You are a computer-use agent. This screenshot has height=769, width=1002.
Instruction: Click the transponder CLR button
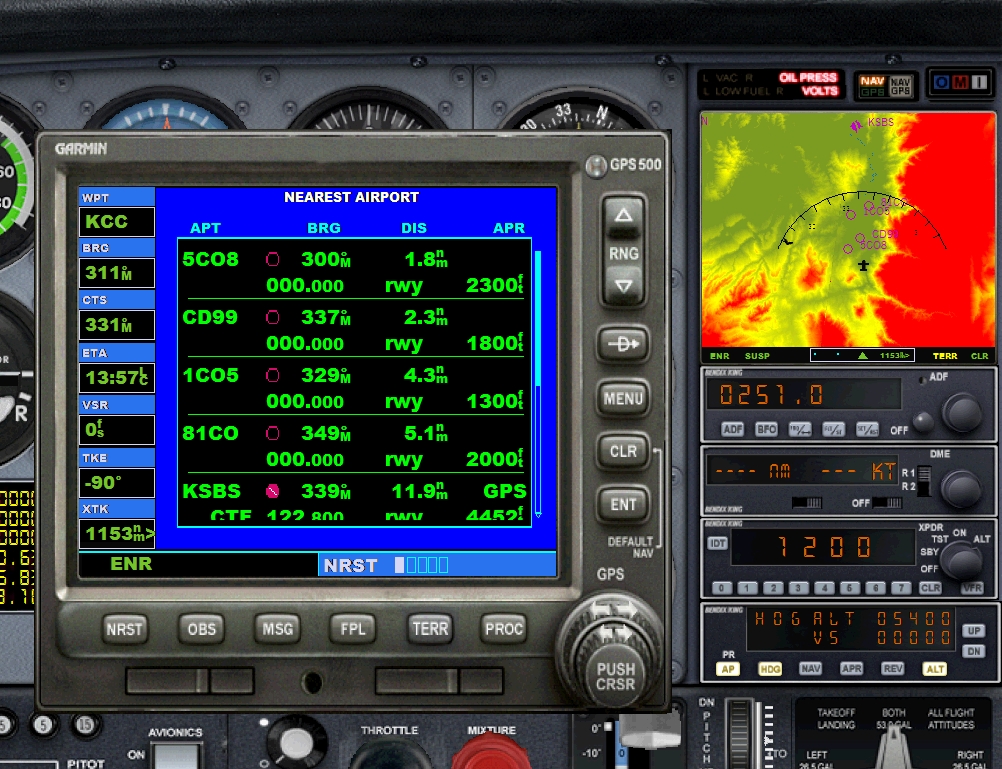pos(930,588)
